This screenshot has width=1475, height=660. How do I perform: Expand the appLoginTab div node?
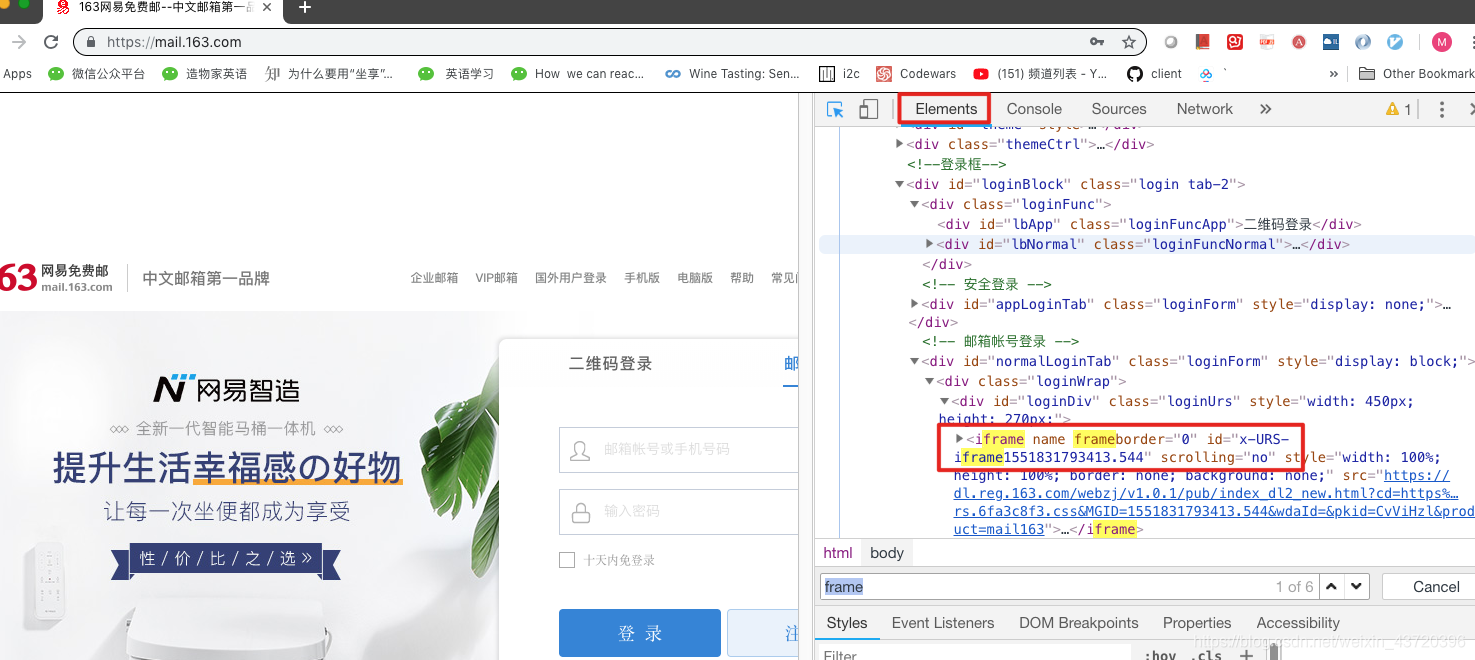click(x=915, y=304)
